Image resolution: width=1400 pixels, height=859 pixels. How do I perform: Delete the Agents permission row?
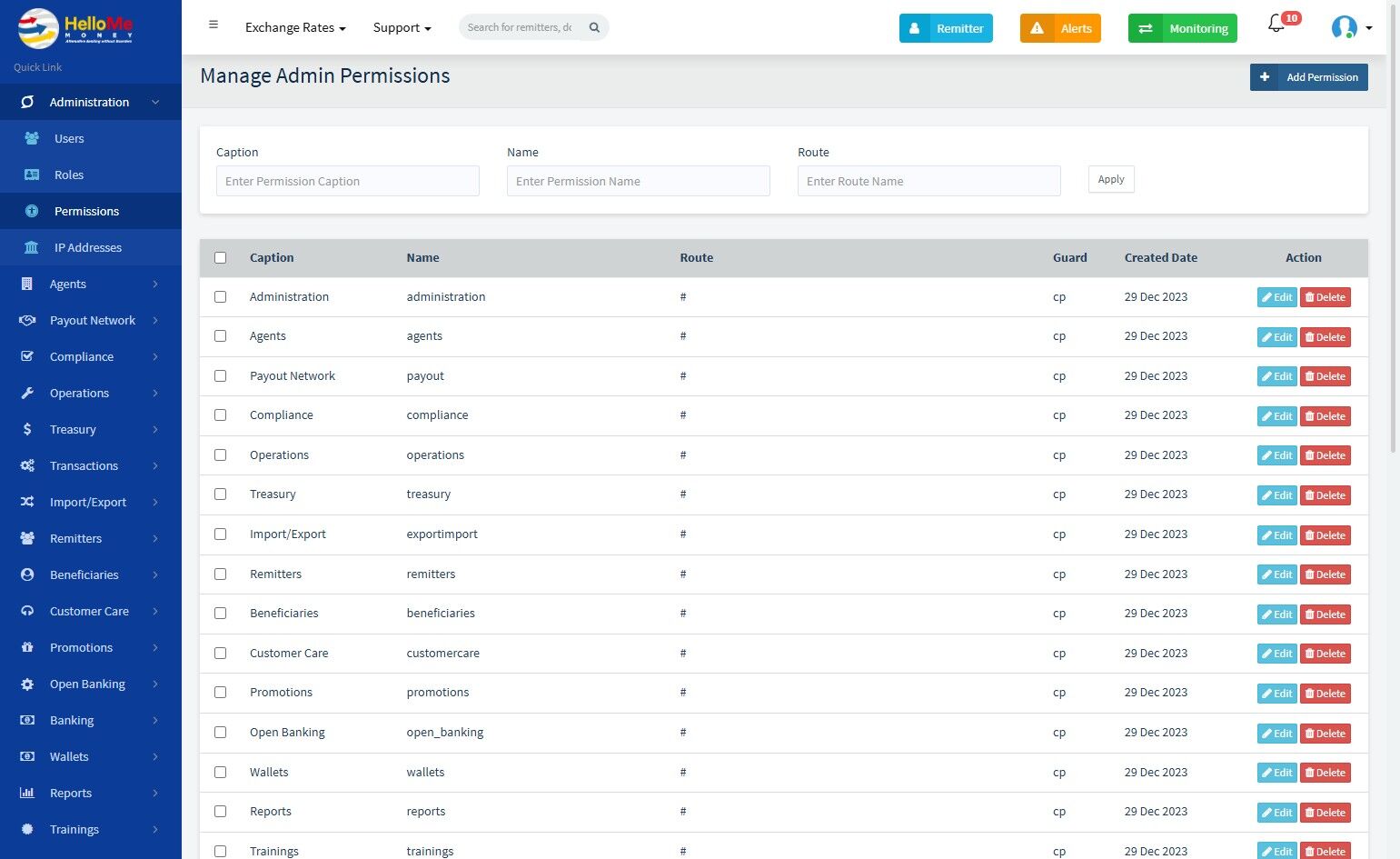click(1326, 337)
